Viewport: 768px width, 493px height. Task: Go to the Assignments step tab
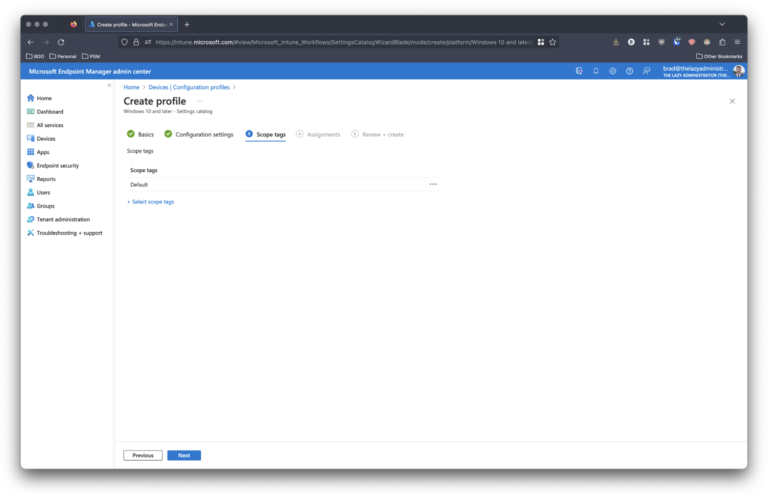coord(318,134)
